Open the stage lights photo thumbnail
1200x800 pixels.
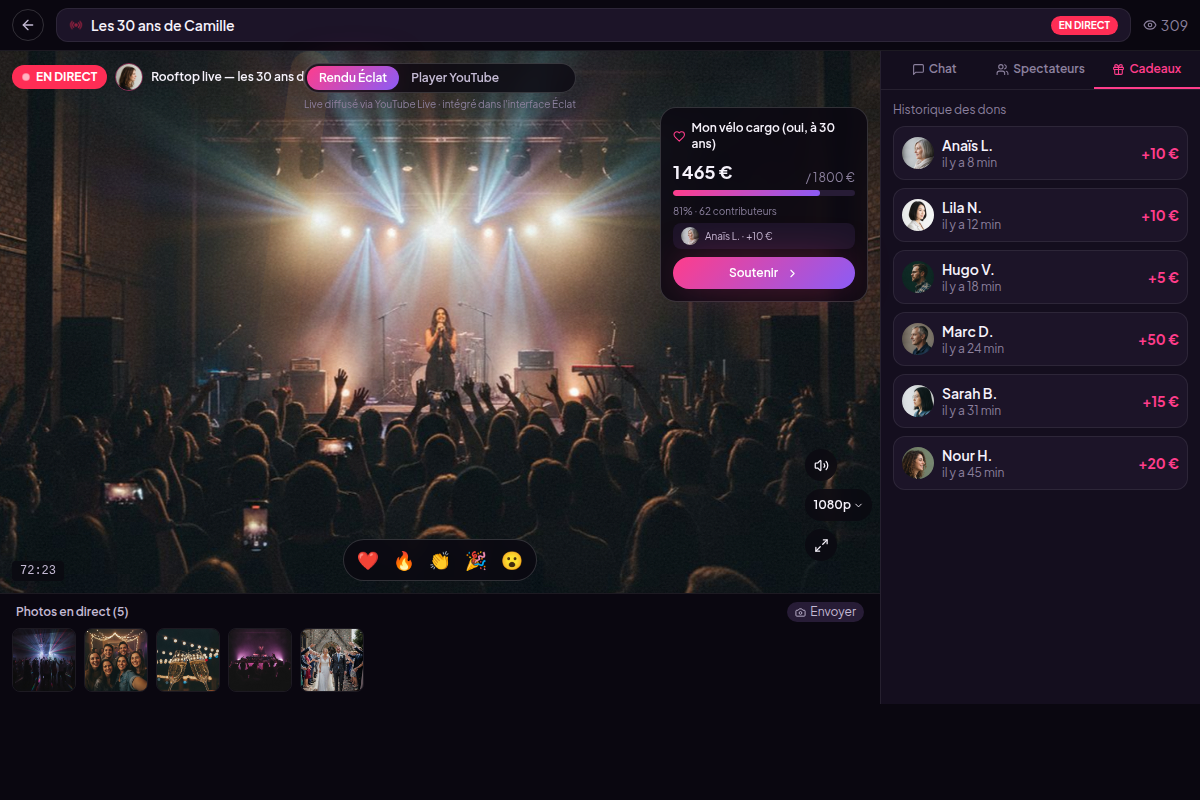pos(44,660)
